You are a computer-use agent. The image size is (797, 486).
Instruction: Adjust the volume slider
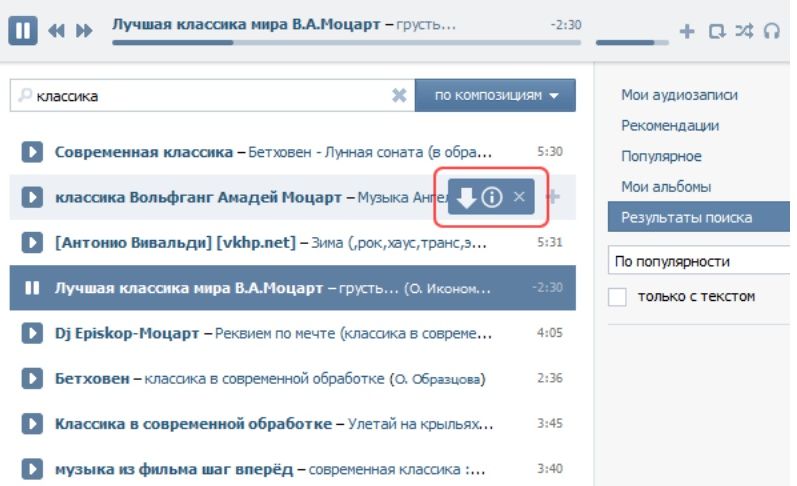pyautogui.click(x=632, y=43)
